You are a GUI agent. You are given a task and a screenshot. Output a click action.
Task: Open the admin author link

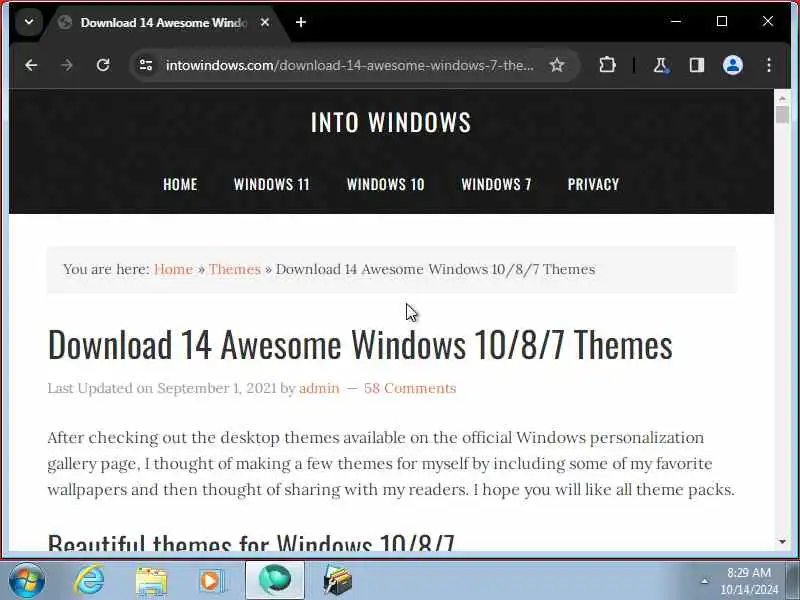tap(319, 388)
